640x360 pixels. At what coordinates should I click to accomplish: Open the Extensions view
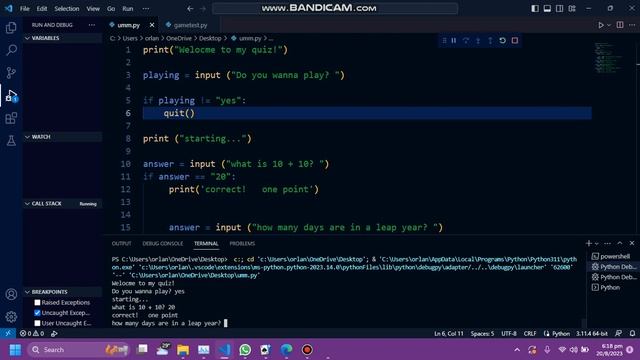(11, 118)
